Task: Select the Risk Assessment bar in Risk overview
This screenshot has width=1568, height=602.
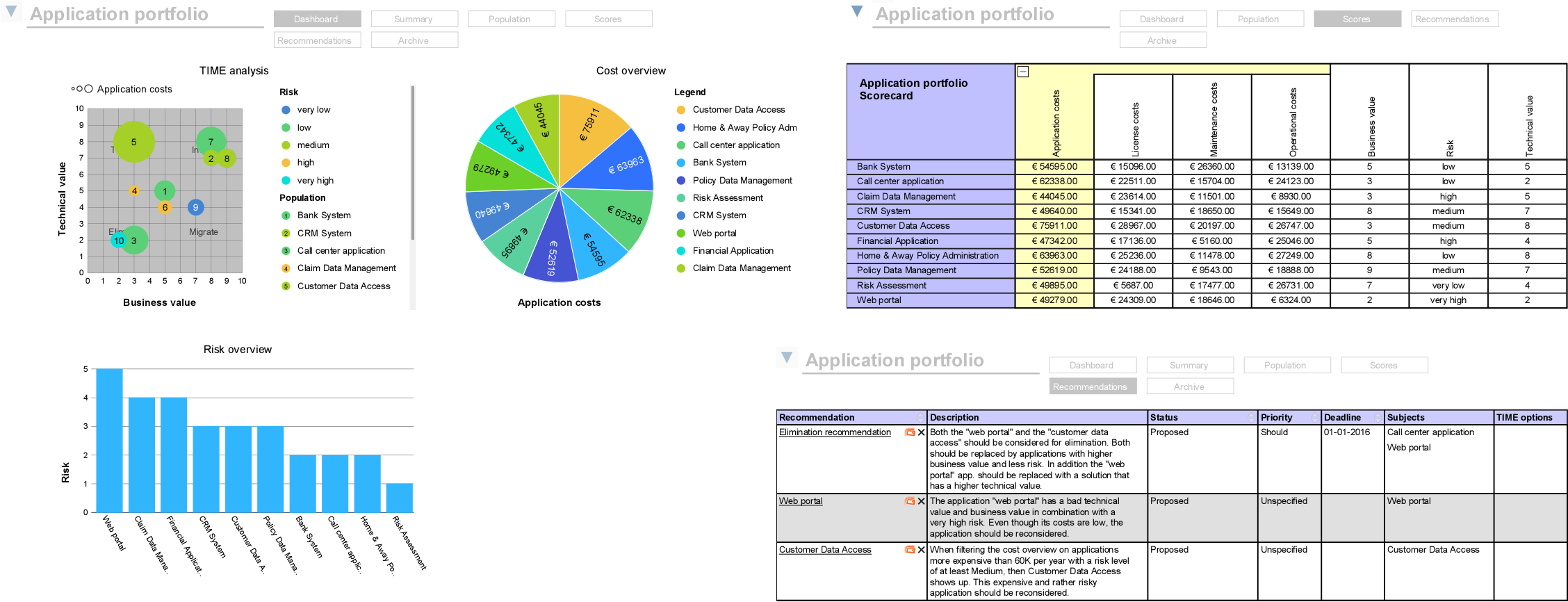Action: click(x=400, y=498)
